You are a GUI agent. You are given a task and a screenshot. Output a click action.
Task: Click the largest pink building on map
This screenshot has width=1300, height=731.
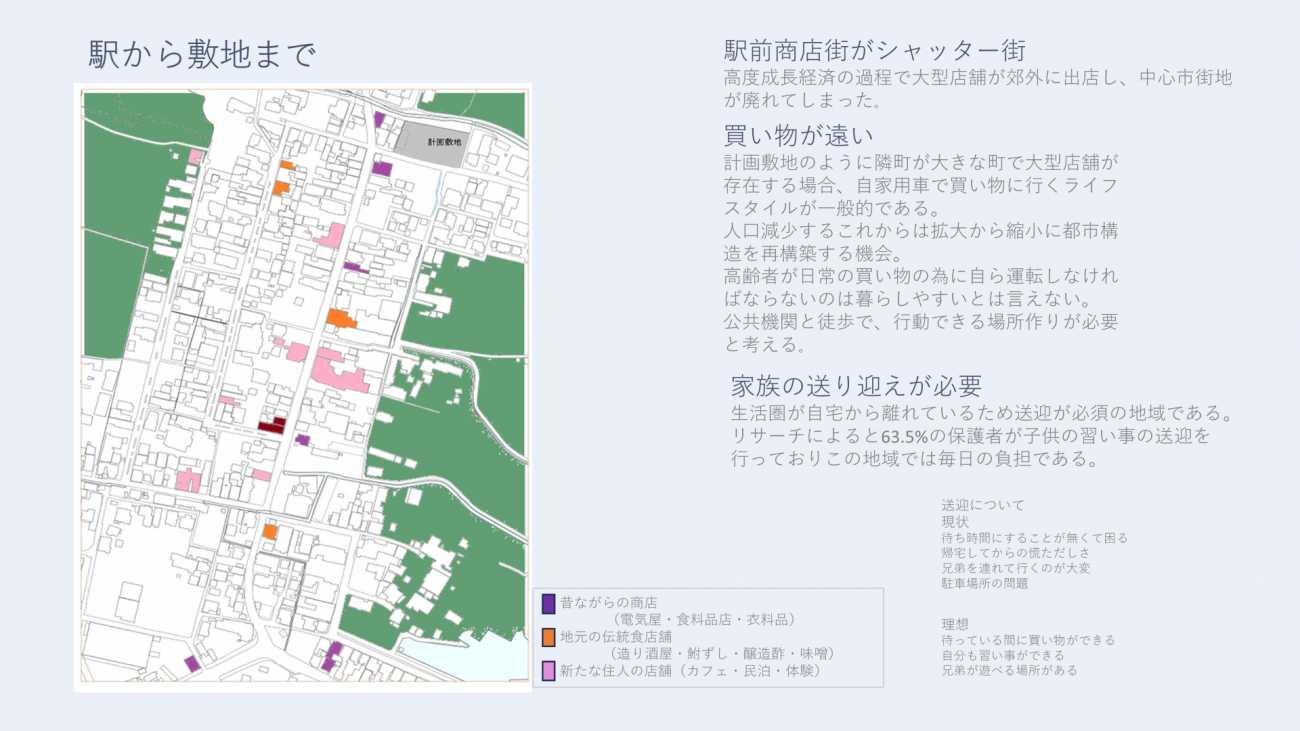(x=340, y=370)
